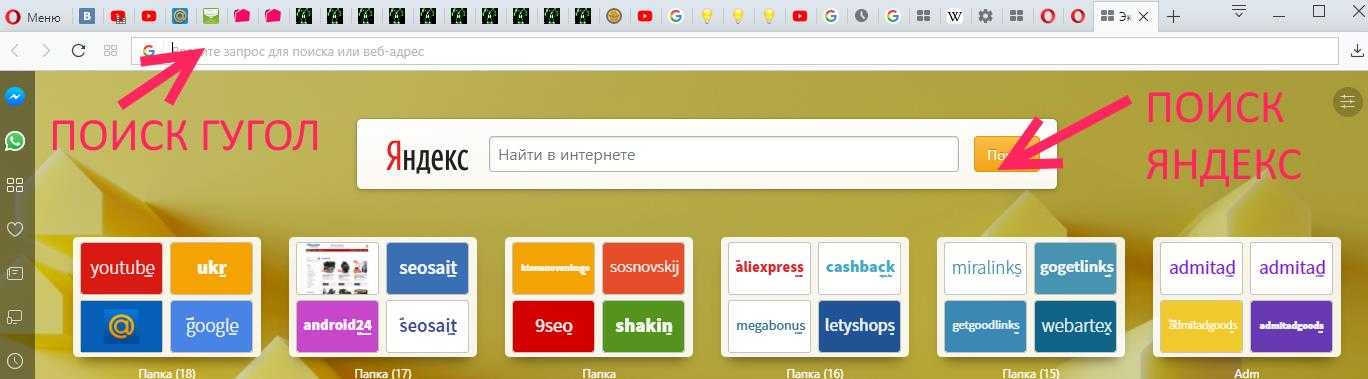Viewport: 1368px width, 379px height.
Task: Click the orange Yandex search button
Action: pos(1006,155)
